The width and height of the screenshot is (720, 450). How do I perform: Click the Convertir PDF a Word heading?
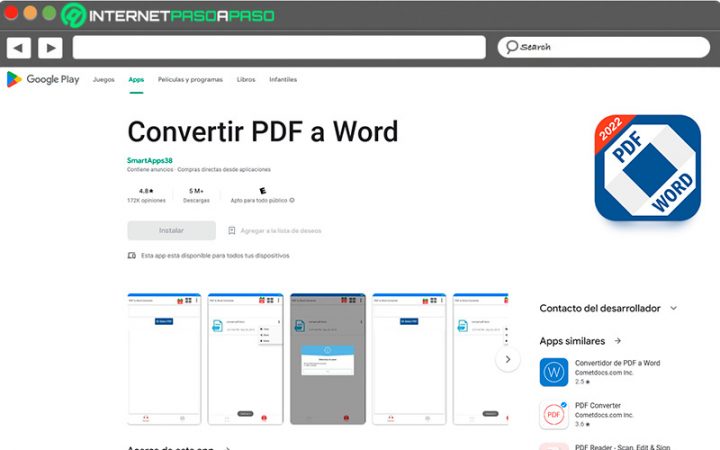click(x=263, y=131)
